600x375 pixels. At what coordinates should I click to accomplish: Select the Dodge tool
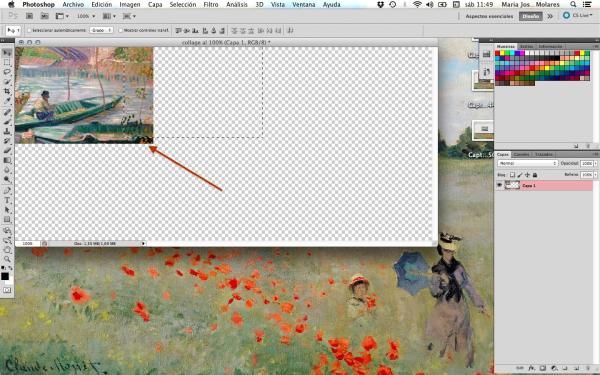click(7, 179)
